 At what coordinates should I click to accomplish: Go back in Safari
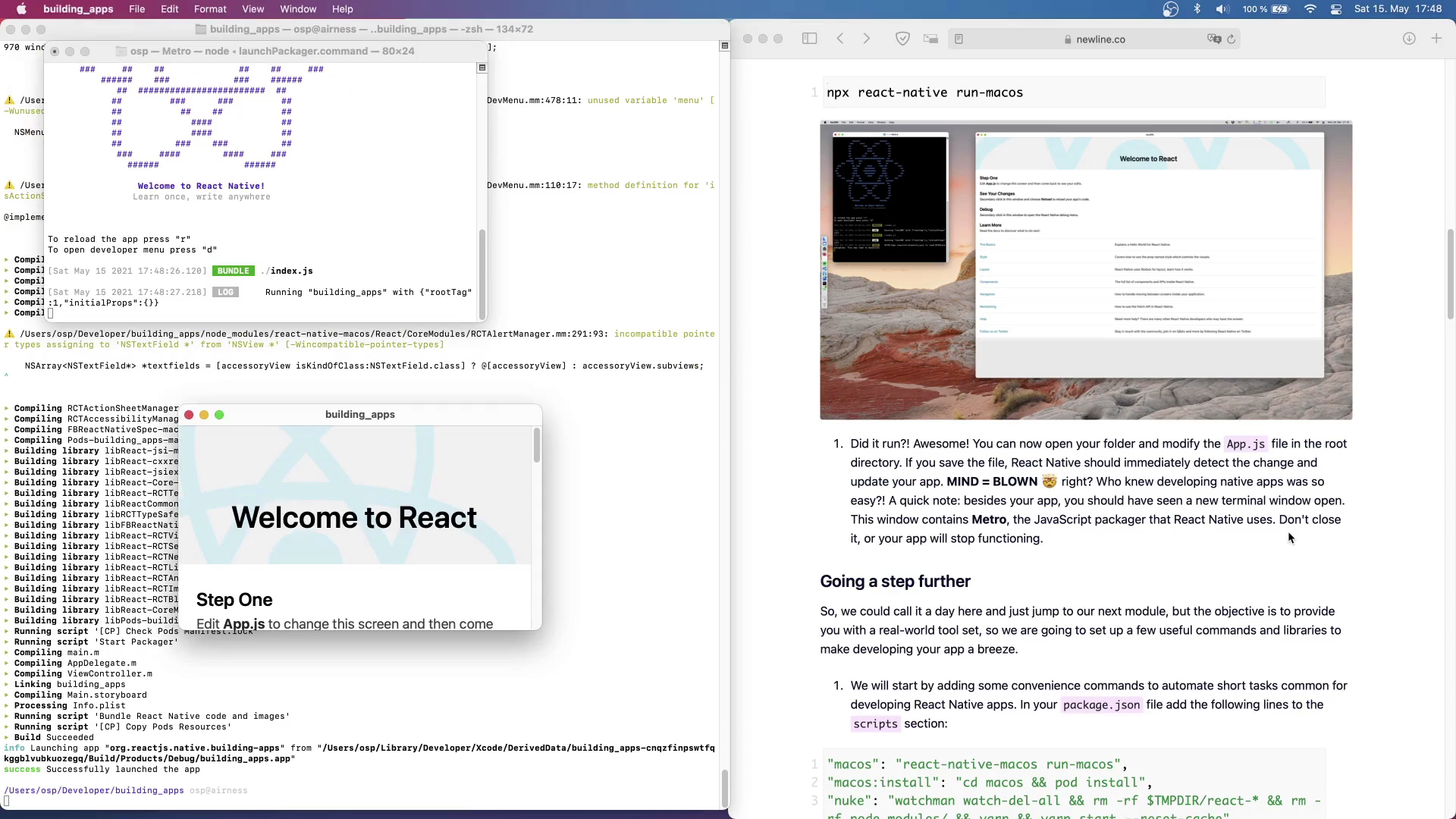(840, 39)
